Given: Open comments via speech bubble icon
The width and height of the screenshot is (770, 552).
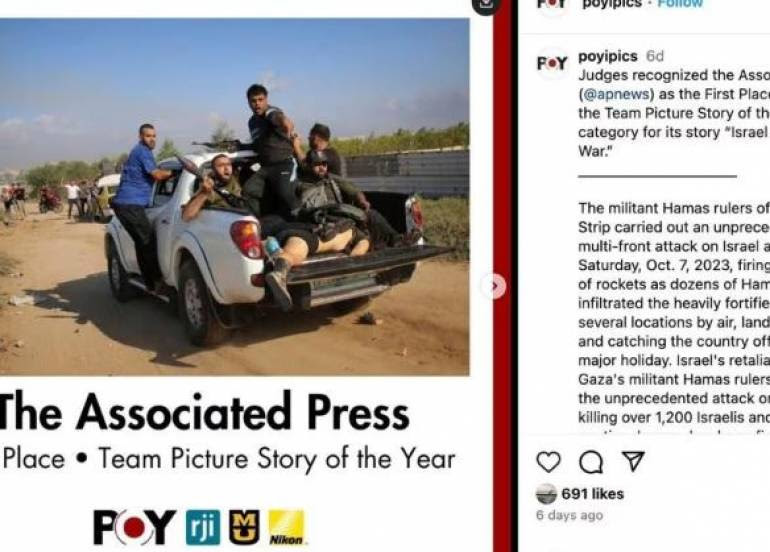Looking at the screenshot, I should point(591,462).
